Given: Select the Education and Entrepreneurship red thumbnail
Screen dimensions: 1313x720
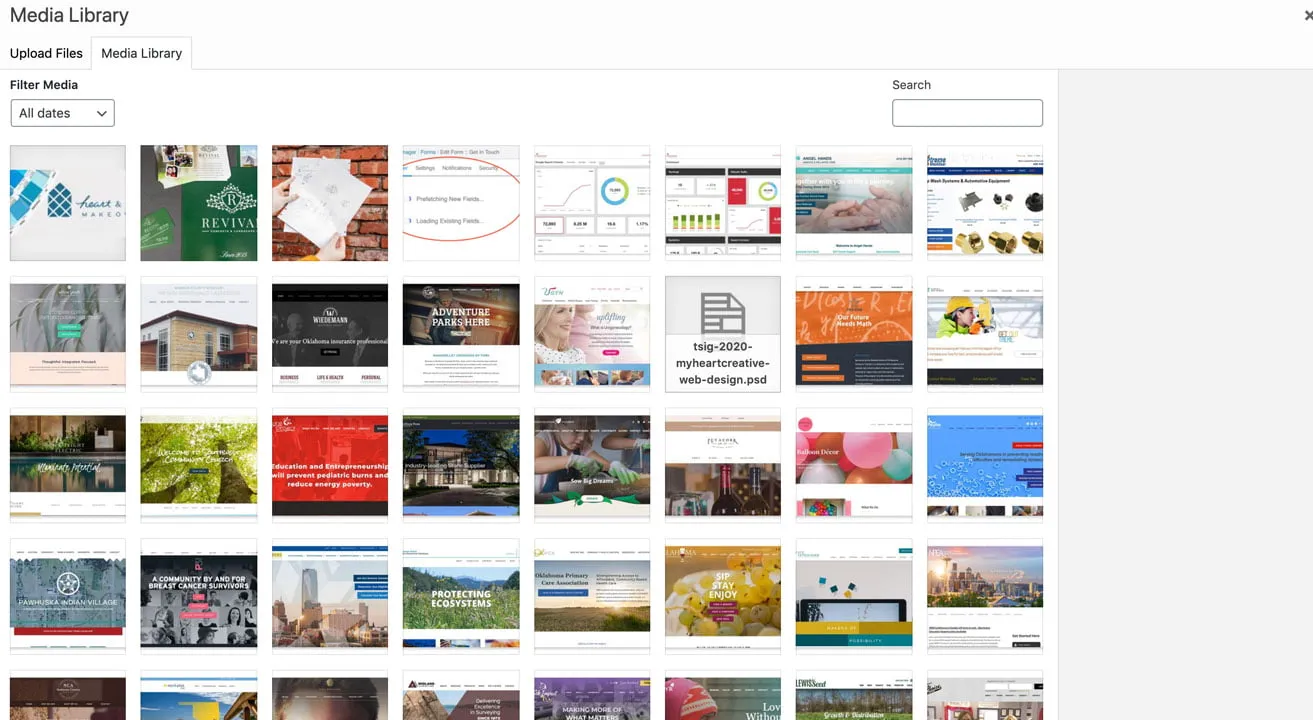Looking at the screenshot, I should click(x=330, y=465).
